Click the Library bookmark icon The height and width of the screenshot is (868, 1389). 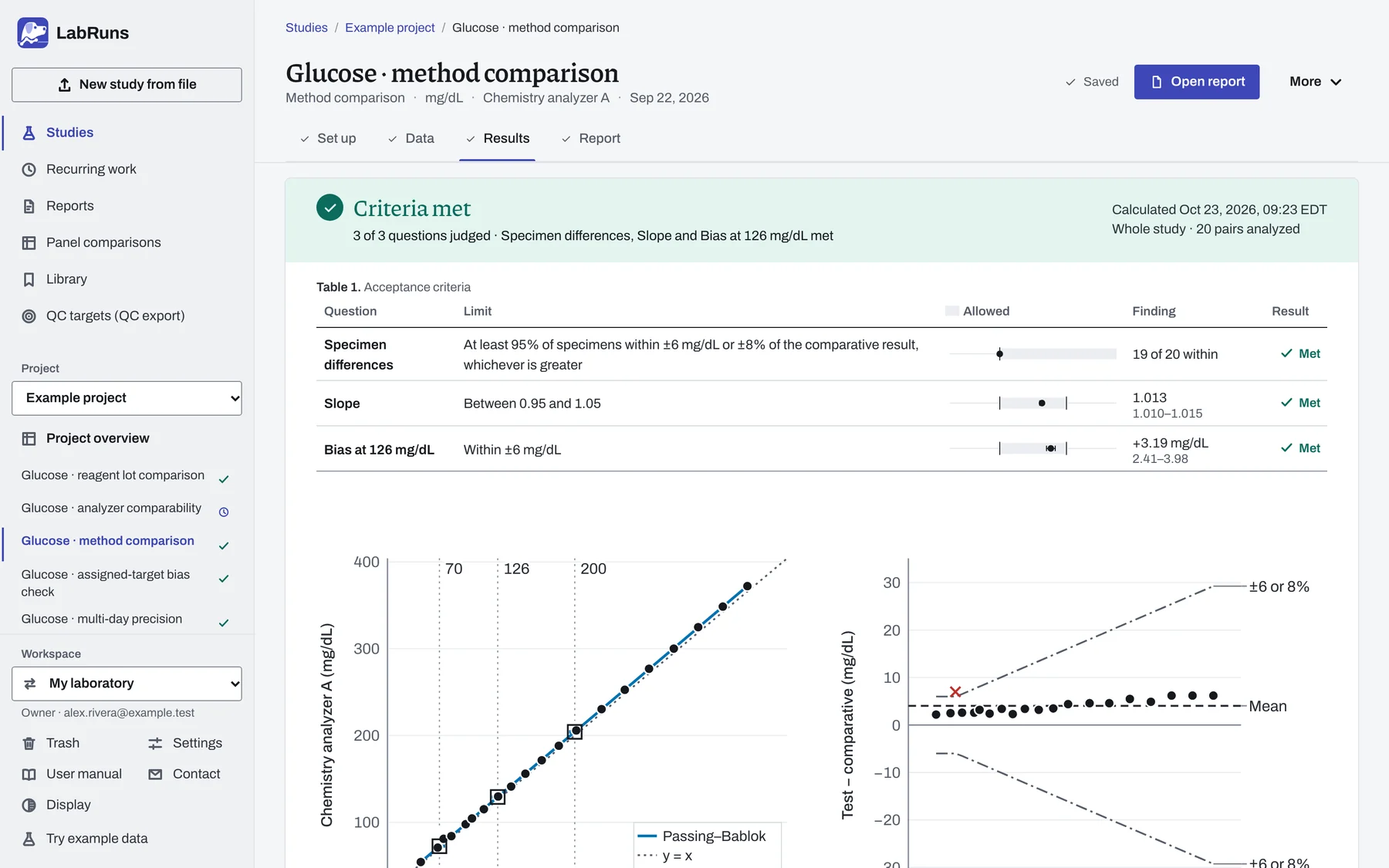click(x=29, y=279)
